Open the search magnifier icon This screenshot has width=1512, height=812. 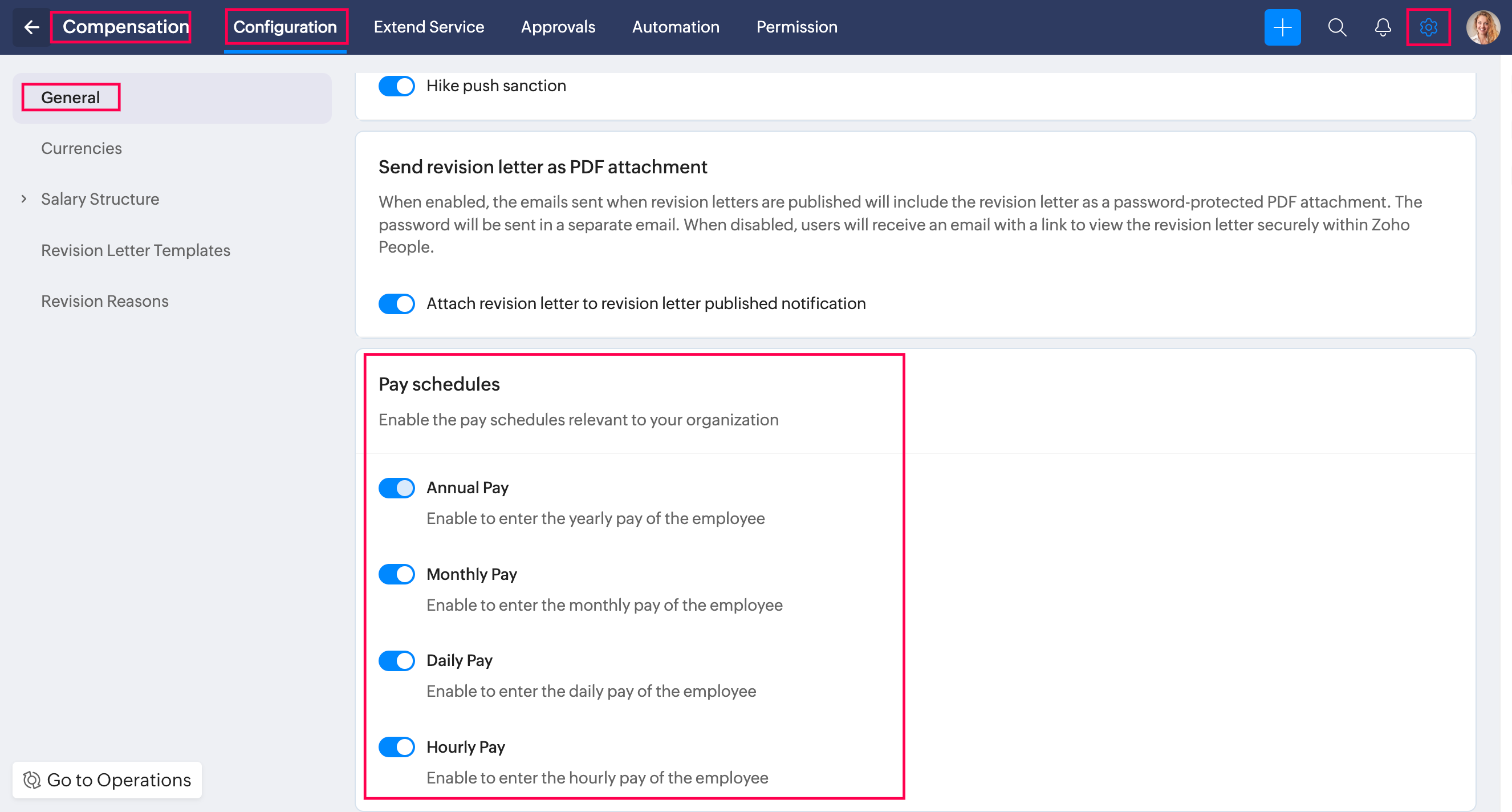tap(1336, 27)
